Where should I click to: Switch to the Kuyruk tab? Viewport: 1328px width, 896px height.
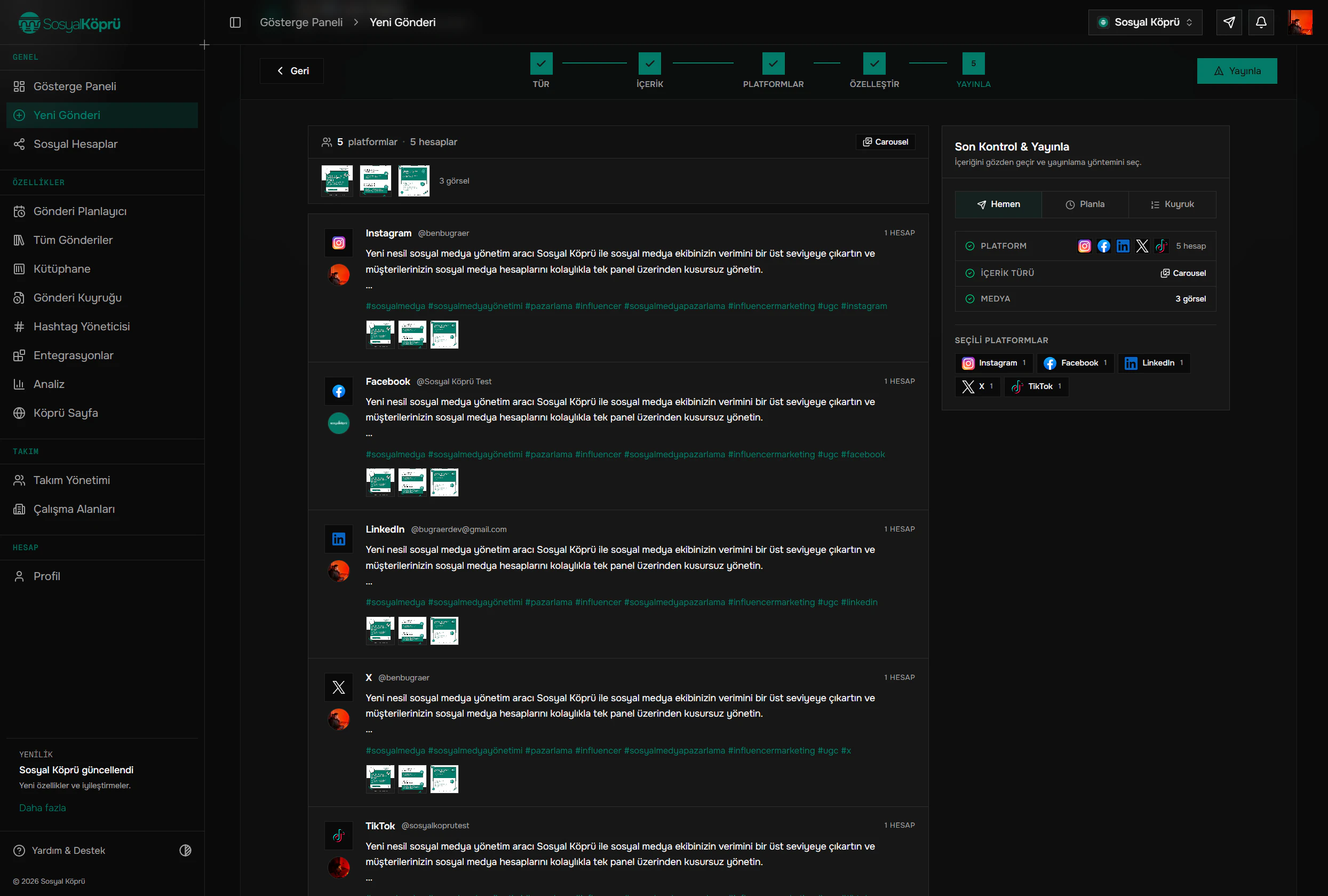point(1172,204)
